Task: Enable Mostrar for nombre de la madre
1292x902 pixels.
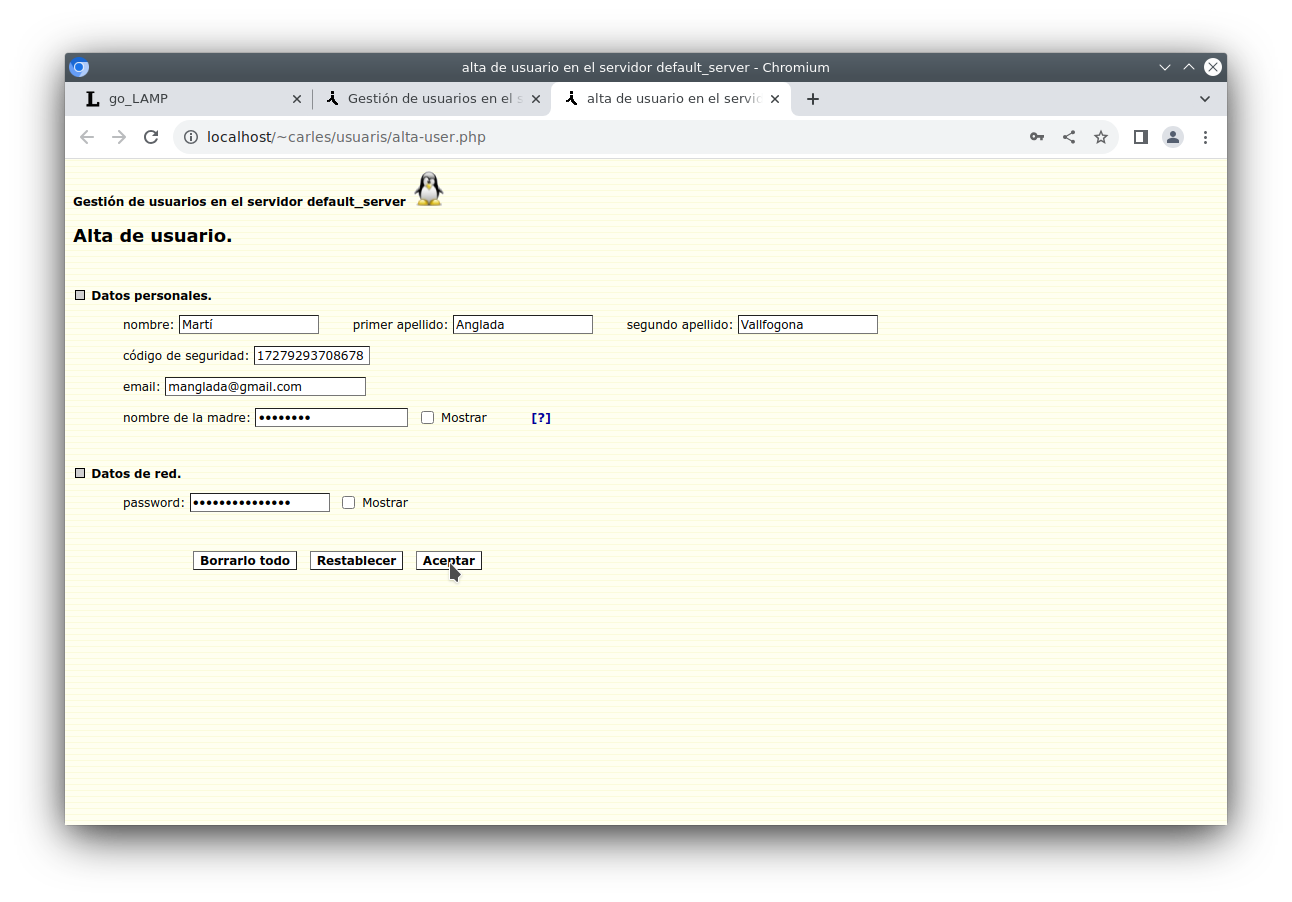Action: point(428,418)
